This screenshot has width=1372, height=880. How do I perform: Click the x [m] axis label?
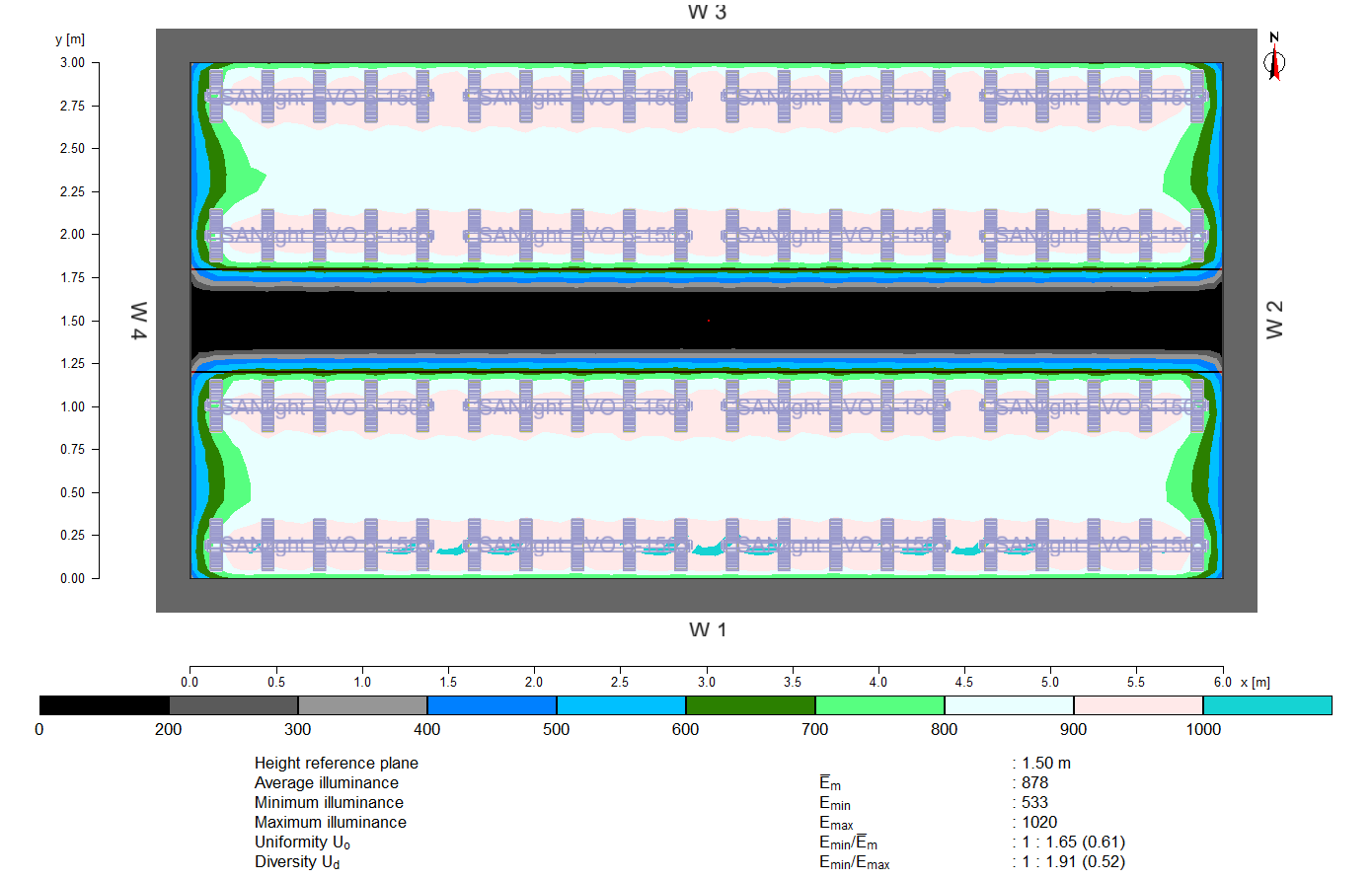(x=1256, y=682)
